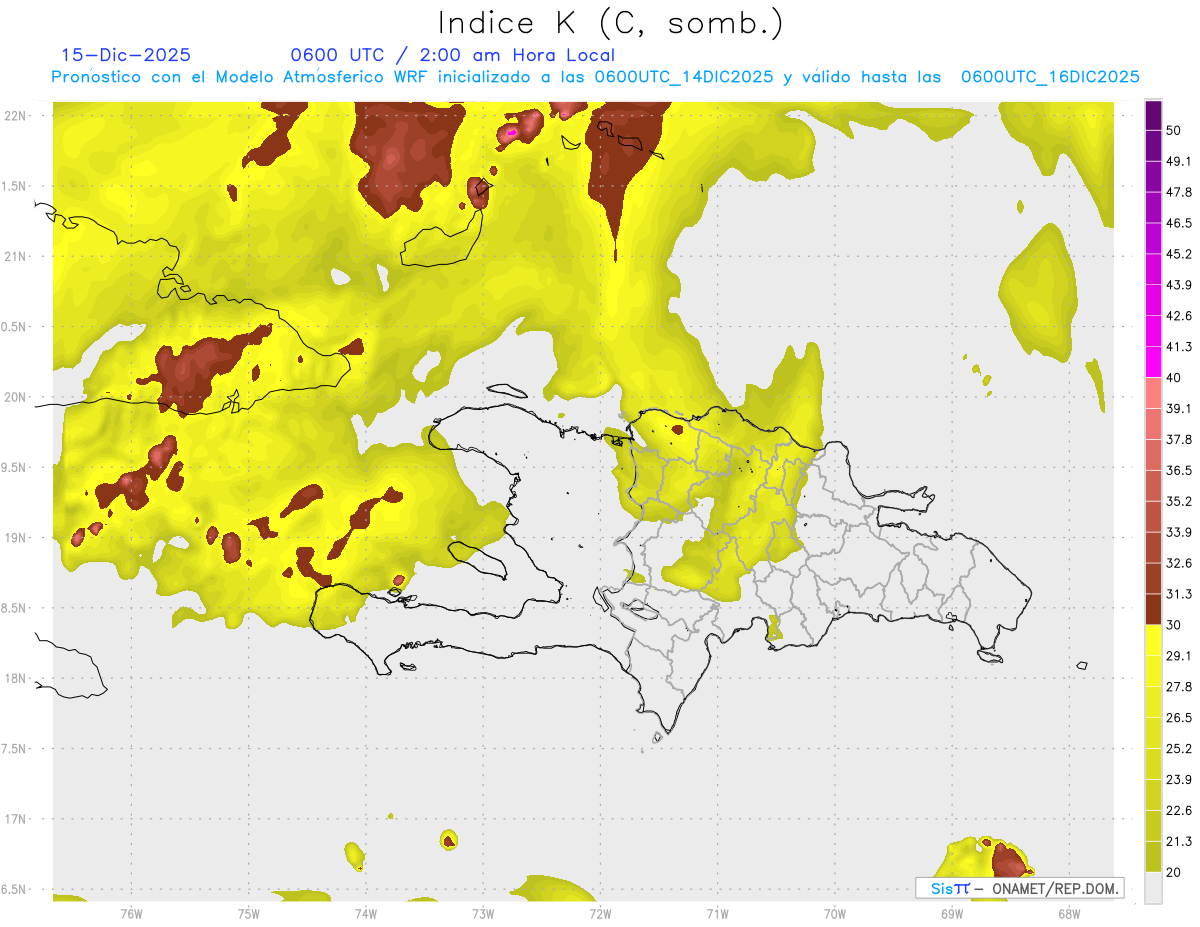Click the legend value '46.5'
This screenshot has width=1200, height=927.
click(x=1179, y=223)
